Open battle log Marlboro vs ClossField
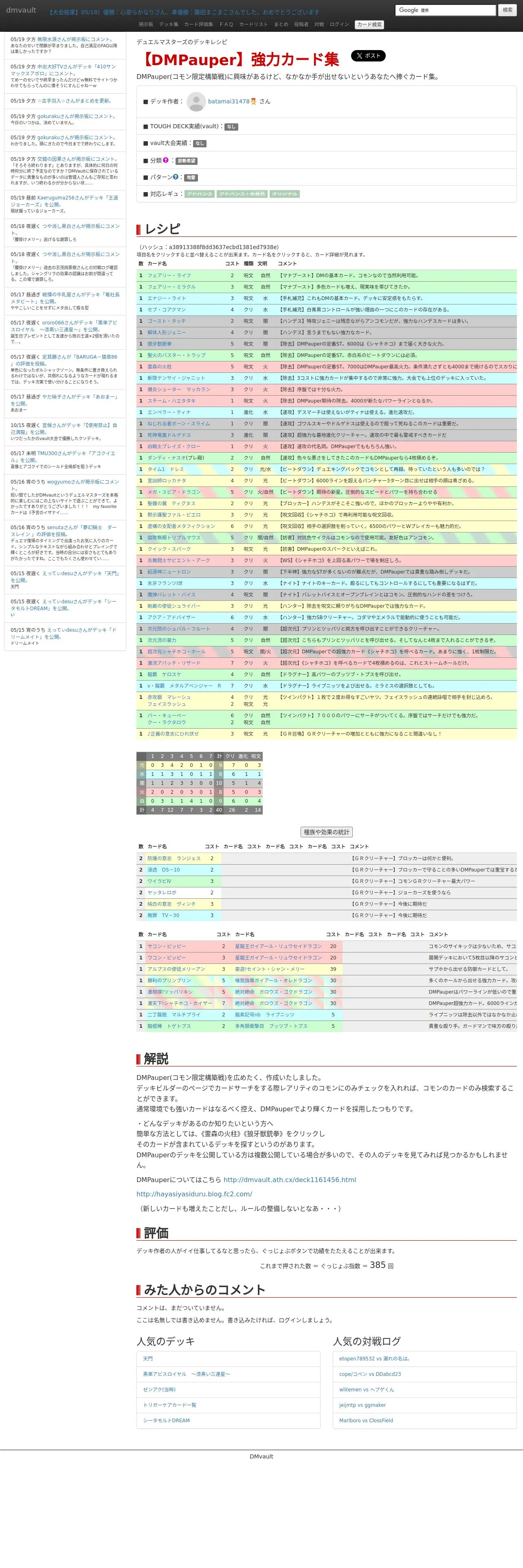Viewport: 523px width, 1568px height. tap(367, 1421)
